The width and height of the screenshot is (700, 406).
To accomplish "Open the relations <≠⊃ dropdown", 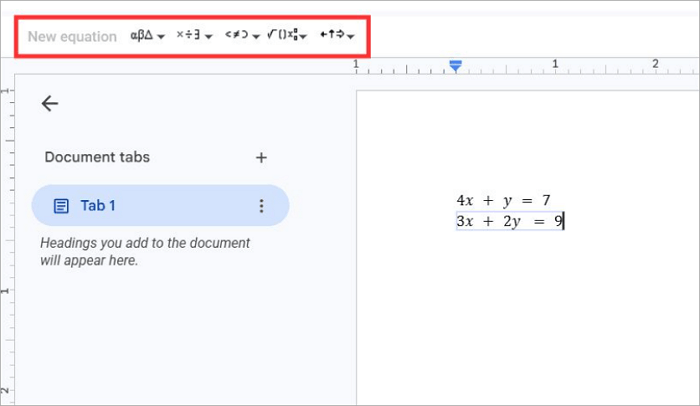I will point(242,35).
